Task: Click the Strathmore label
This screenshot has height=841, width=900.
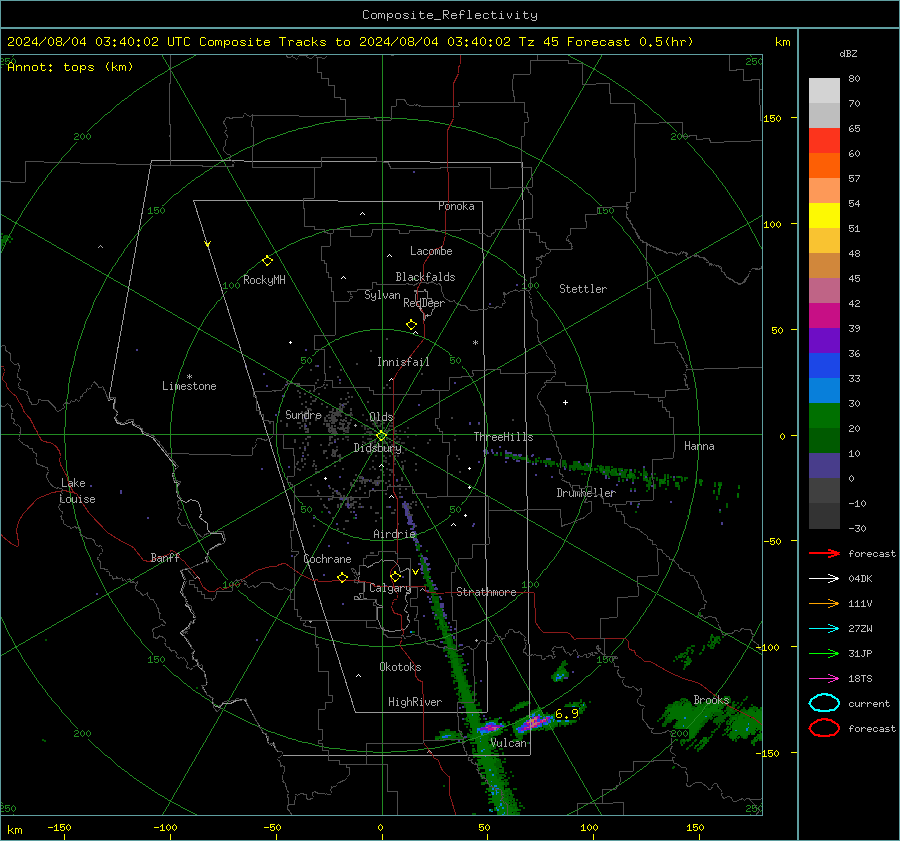Action: point(486,592)
